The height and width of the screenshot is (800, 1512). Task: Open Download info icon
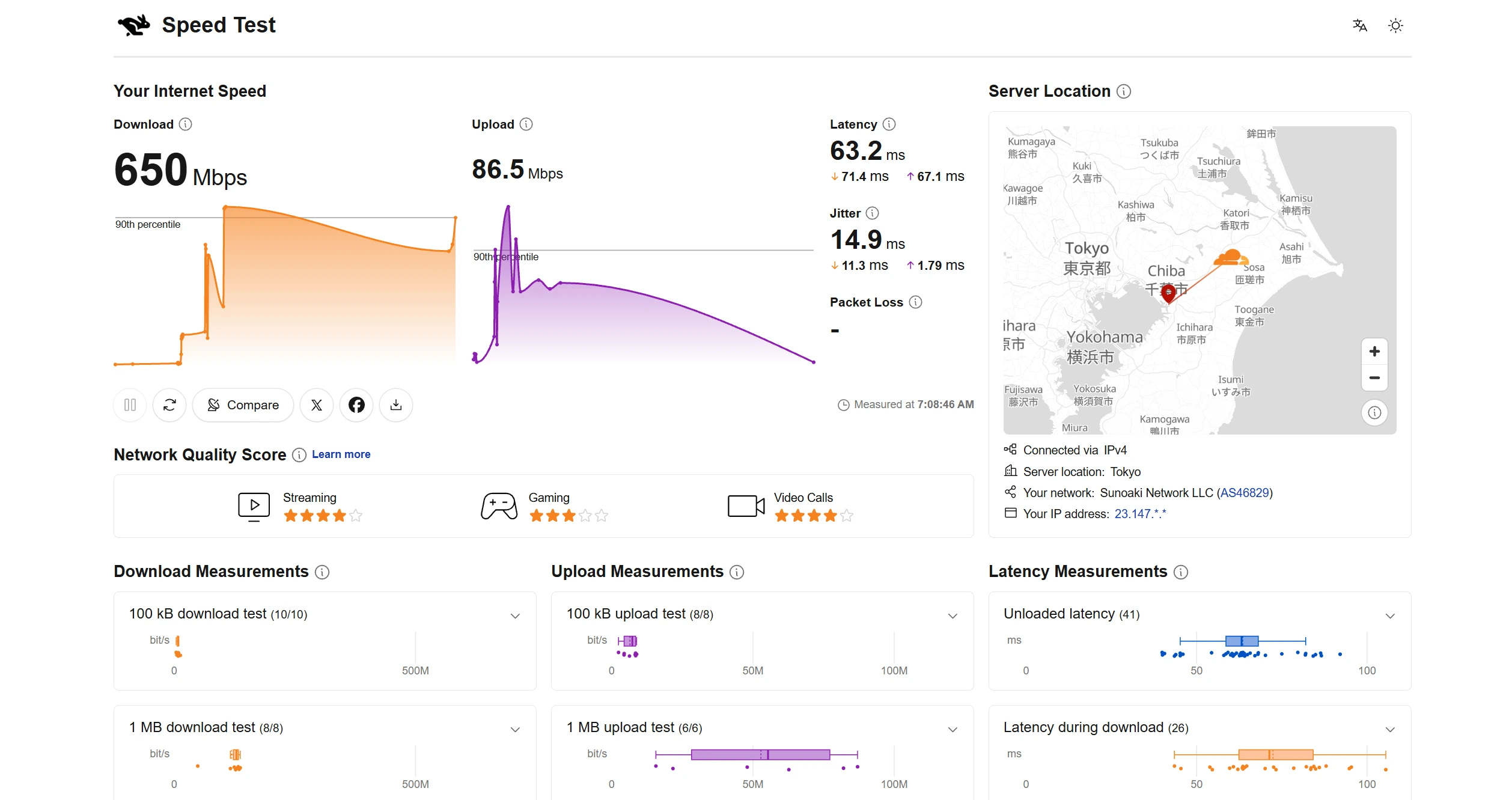coord(186,124)
